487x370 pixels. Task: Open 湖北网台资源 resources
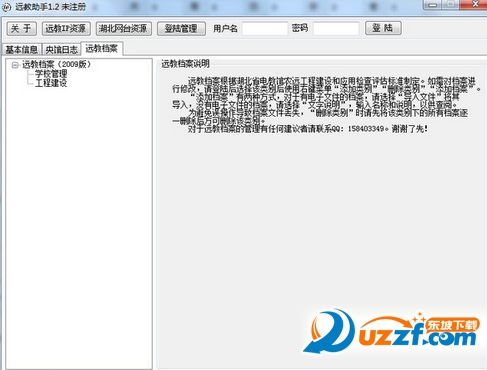tap(124, 28)
